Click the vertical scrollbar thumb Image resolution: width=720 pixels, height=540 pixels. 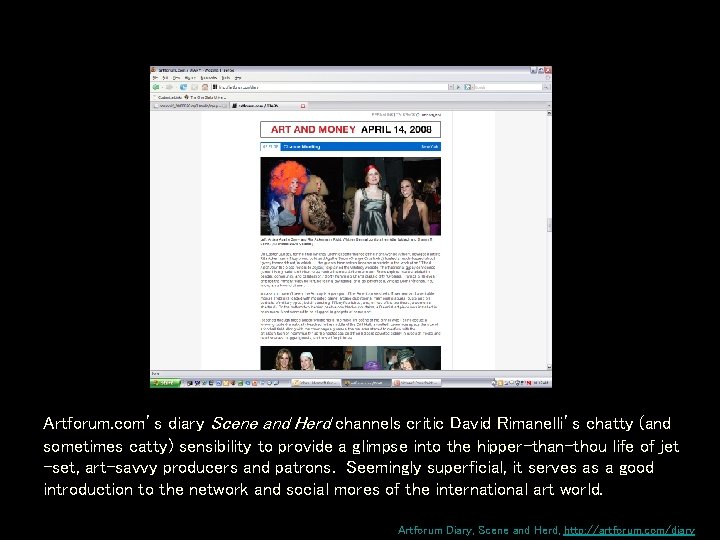[x=549, y=225]
